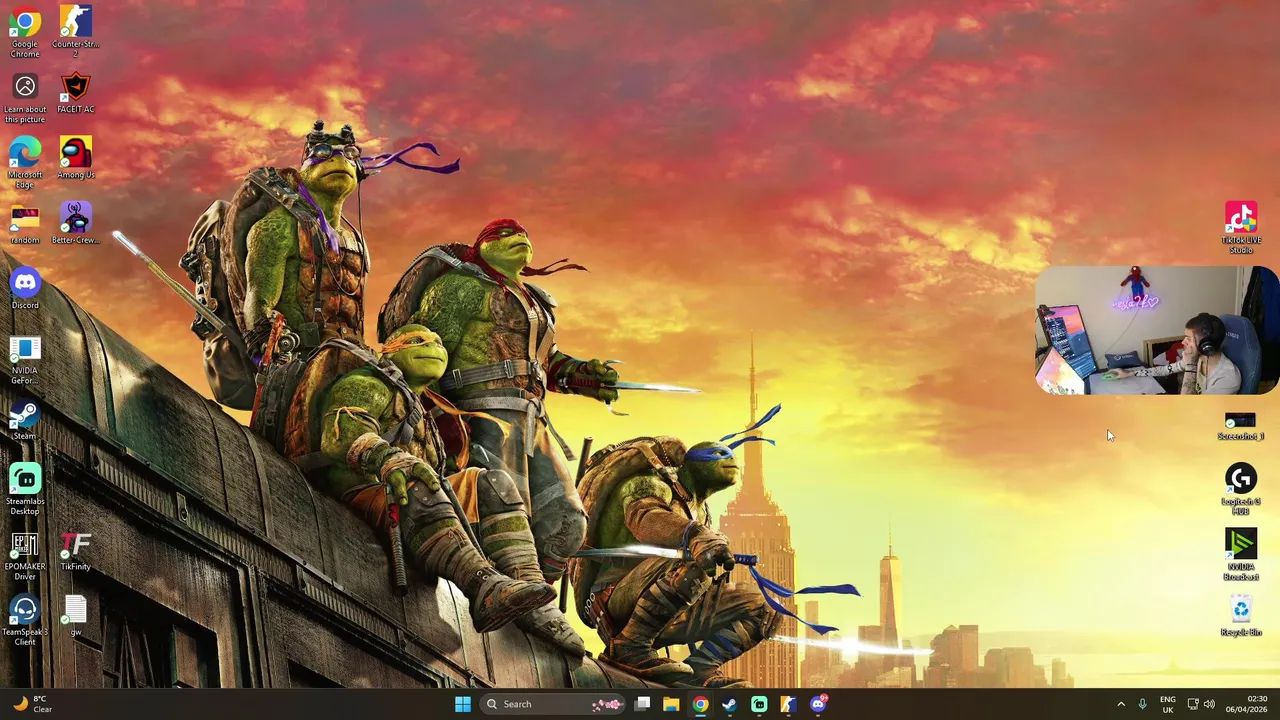Select the TeamSpeak 3 Client icon
The image size is (1280, 720).
point(25,621)
